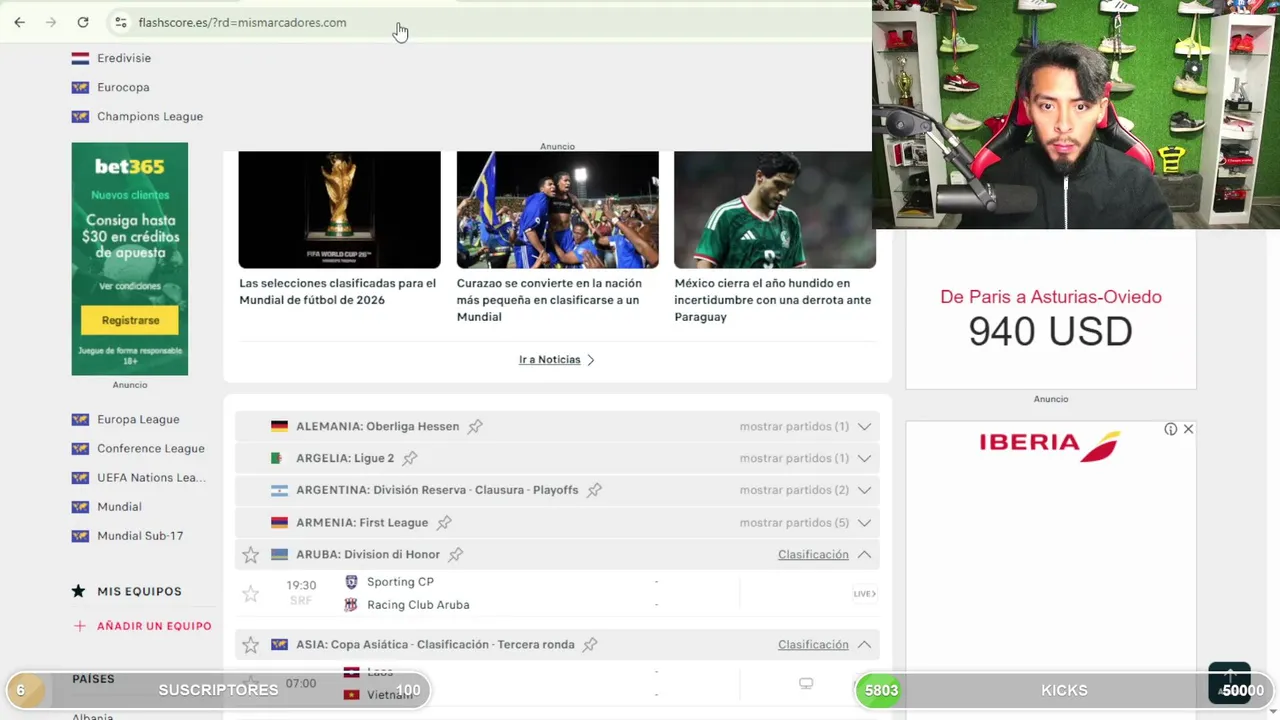
Task: Close the Iberia advertisement with the X
Action: point(1188,429)
